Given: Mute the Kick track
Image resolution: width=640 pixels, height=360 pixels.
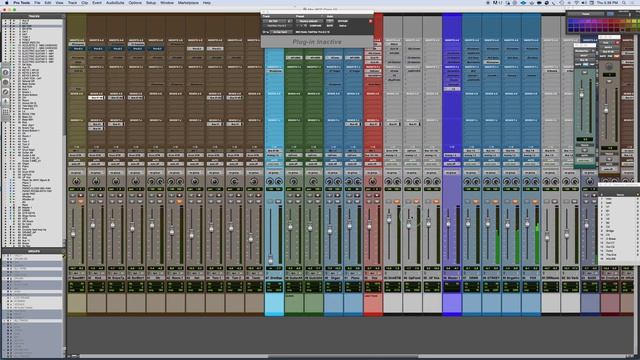Looking at the screenshot, I should click(100, 201).
